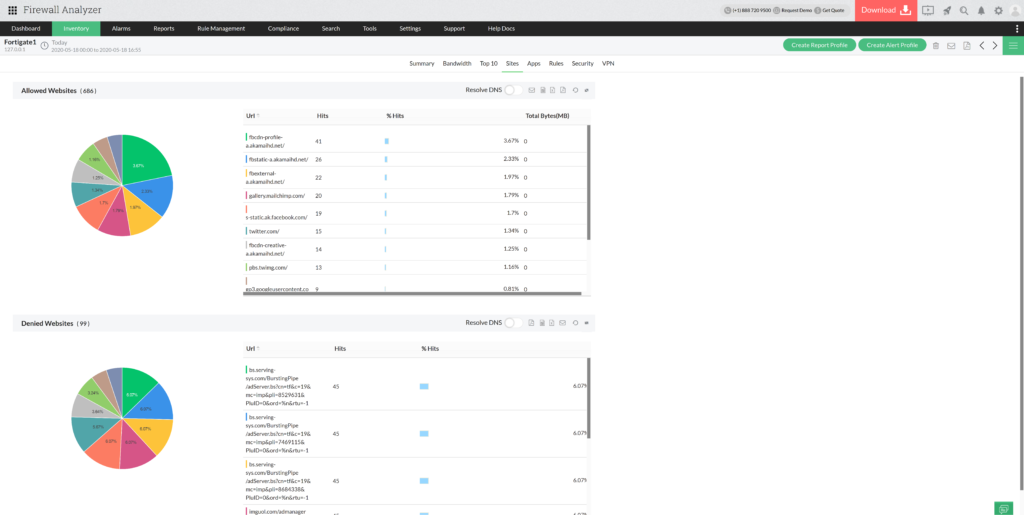Open the settings gear in header
The width and height of the screenshot is (1024, 515).
(x=998, y=10)
